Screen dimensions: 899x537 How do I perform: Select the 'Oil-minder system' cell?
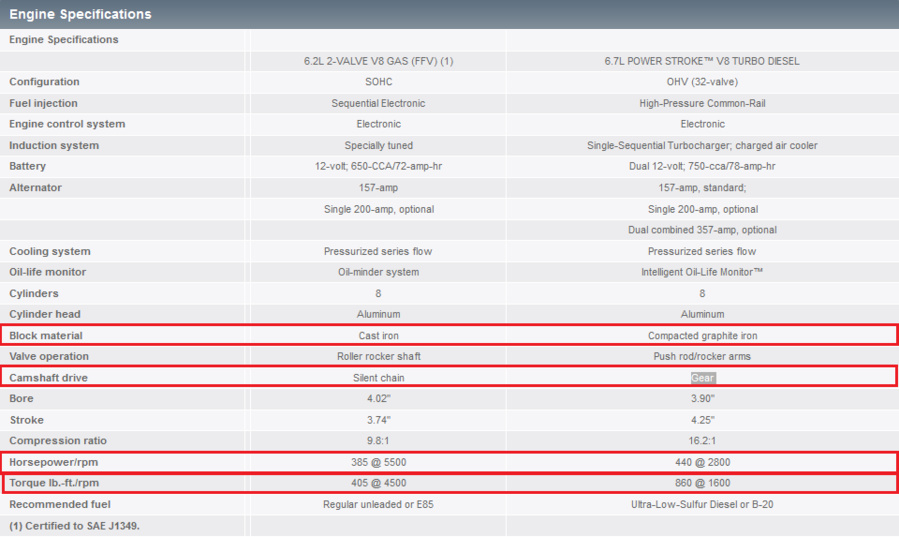(x=378, y=272)
